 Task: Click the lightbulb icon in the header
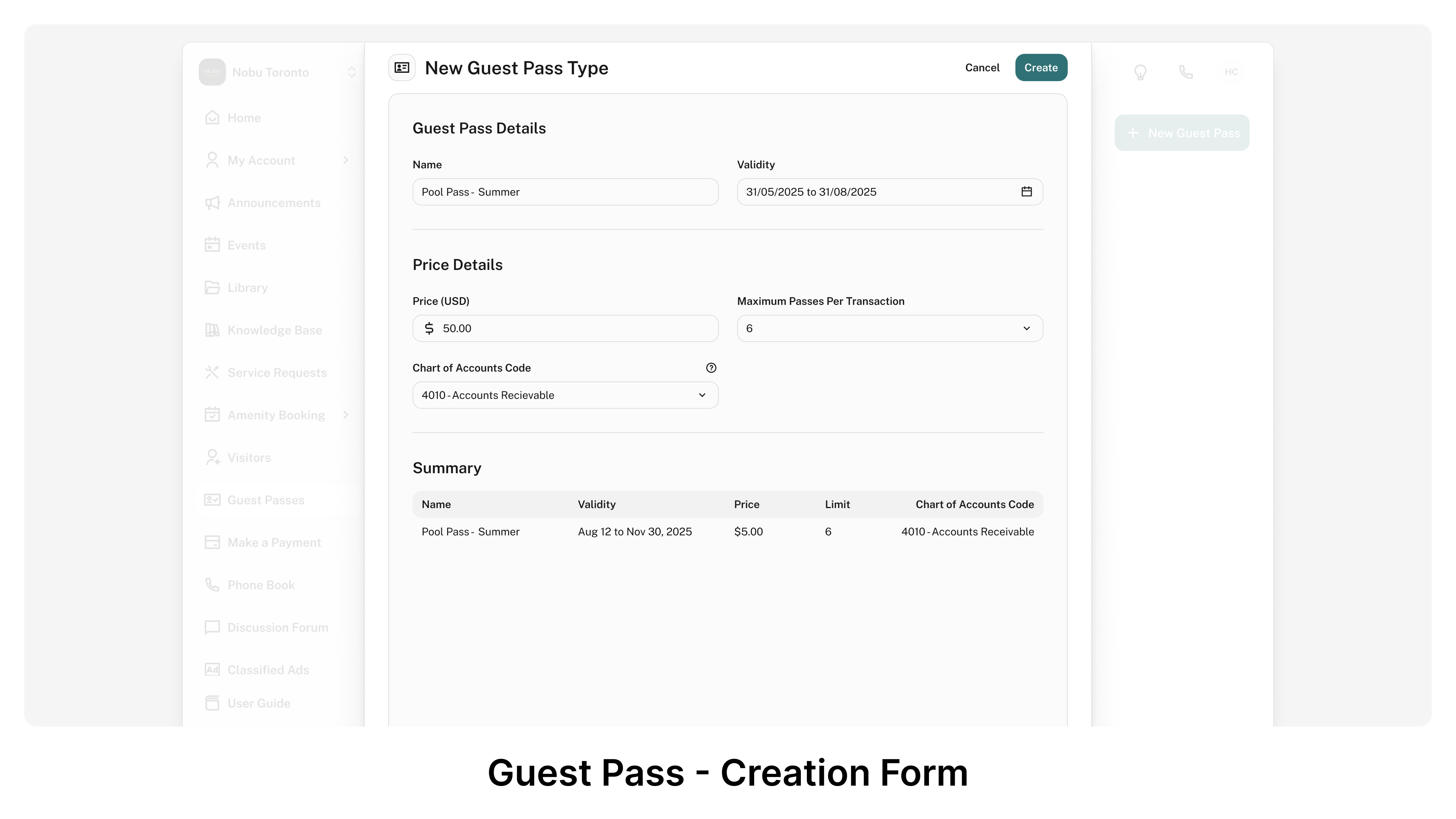tap(1140, 72)
